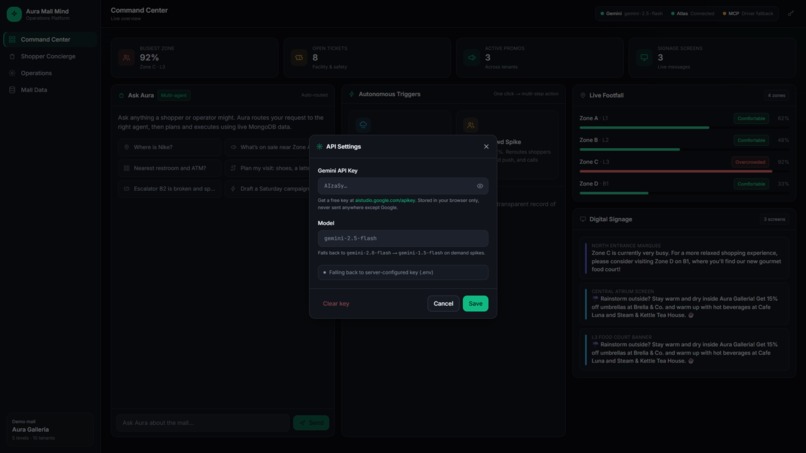Viewport: 806px width, 453px height.
Task: Click the Command Center grid icon
Action: coord(12,40)
